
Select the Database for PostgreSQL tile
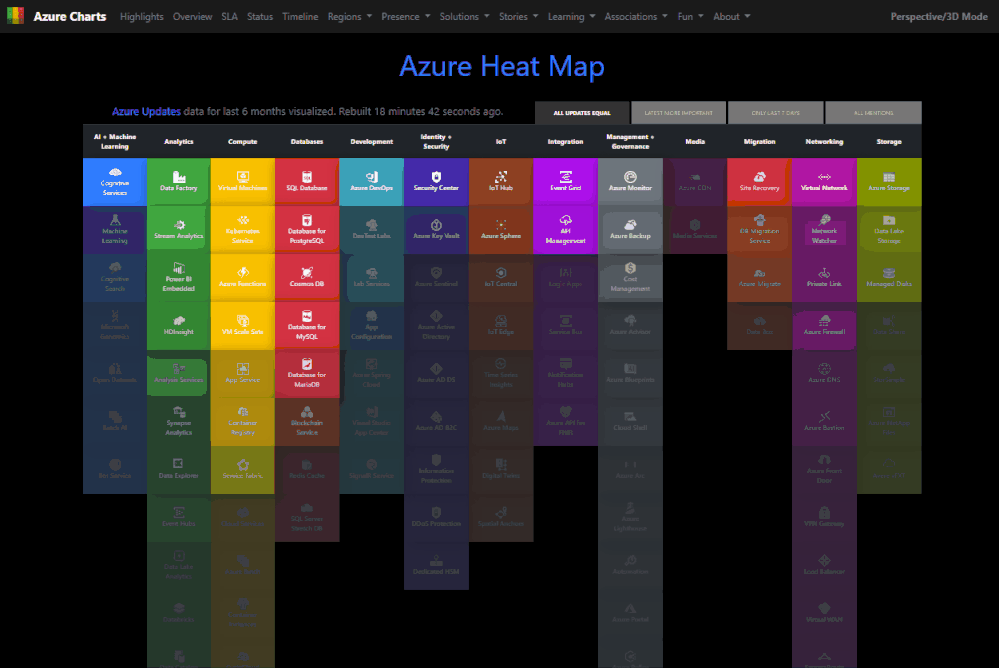[307, 230]
